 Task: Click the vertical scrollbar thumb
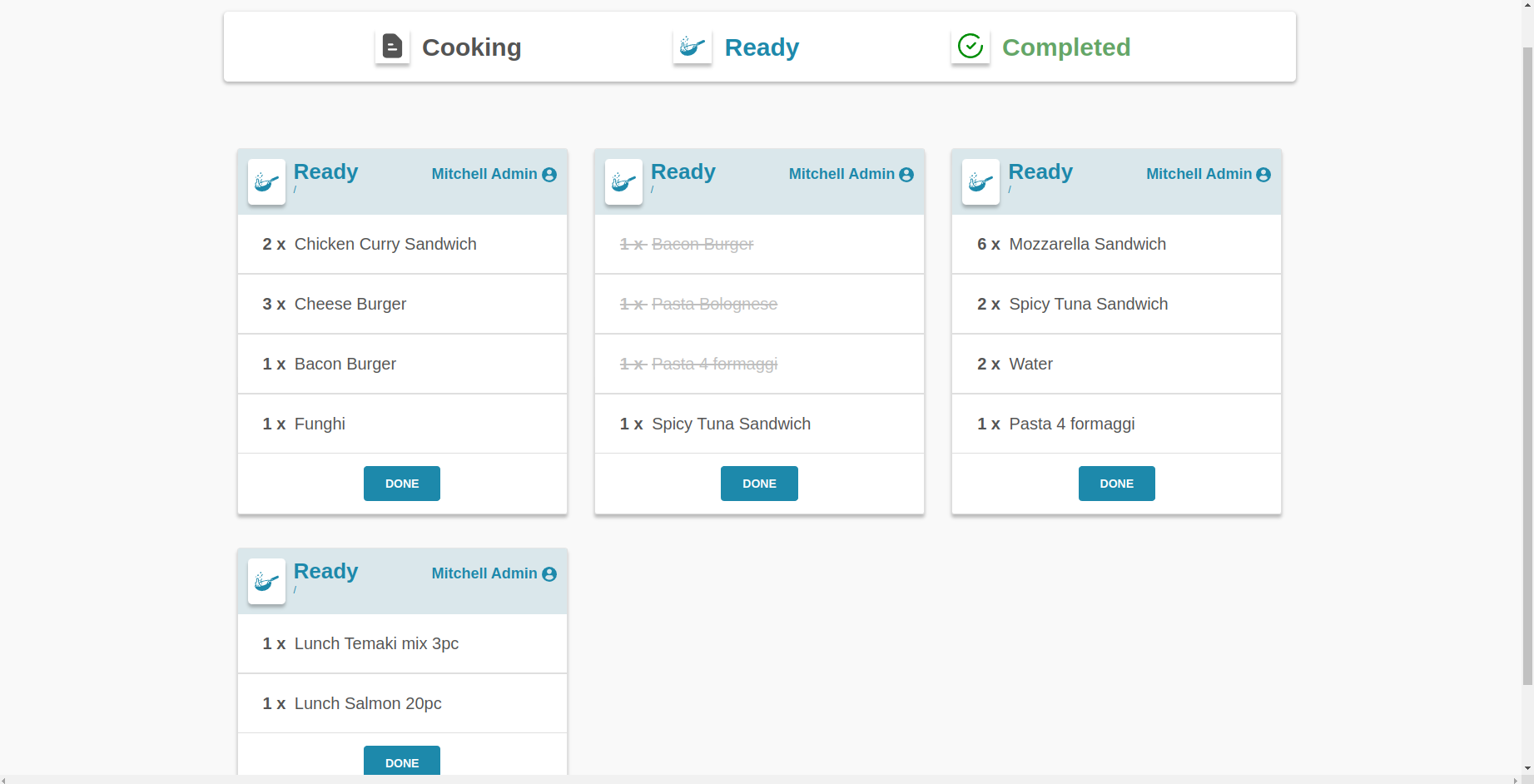(1527, 366)
